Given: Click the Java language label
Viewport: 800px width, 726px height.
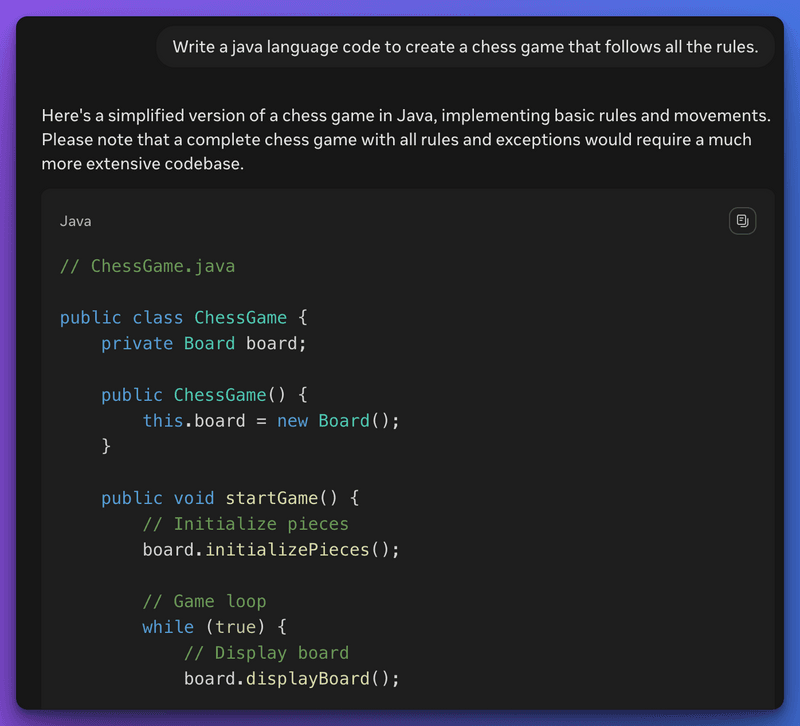Looking at the screenshot, I should pos(75,221).
